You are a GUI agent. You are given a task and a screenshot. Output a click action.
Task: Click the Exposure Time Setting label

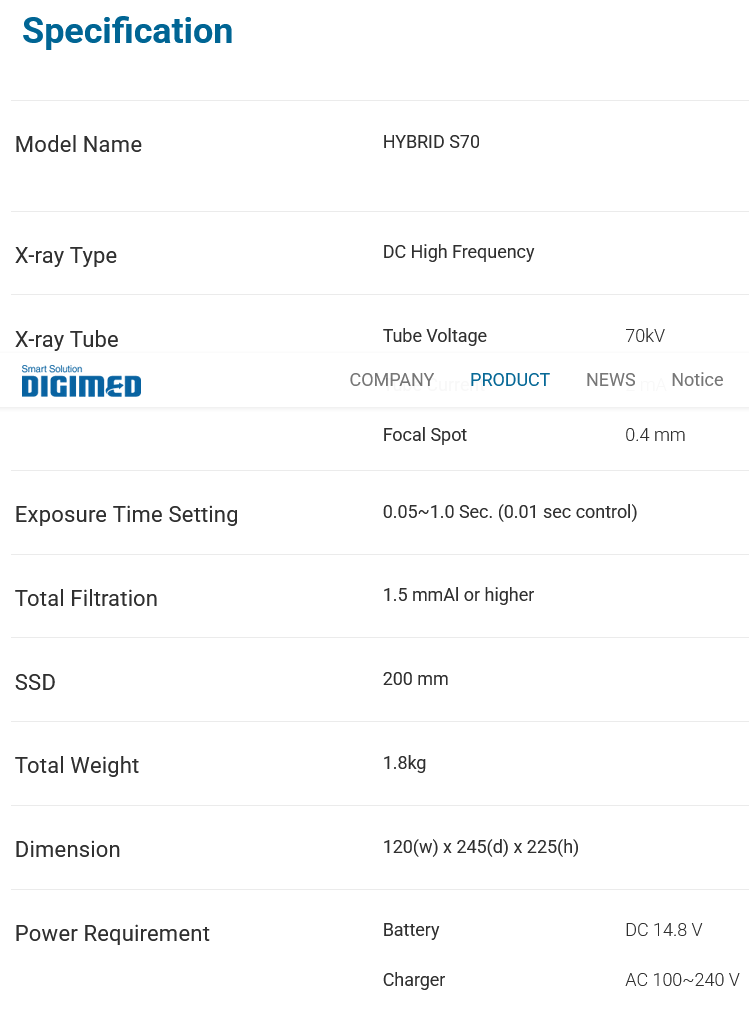click(x=126, y=514)
